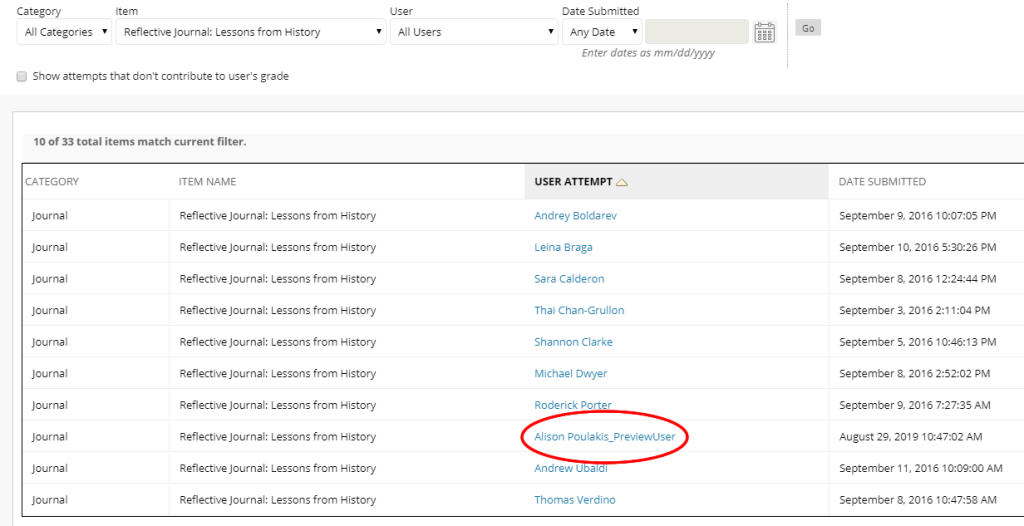The height and width of the screenshot is (526, 1024).
Task: Enable show attempts that don't contribute checkbox
Action: 22,76
